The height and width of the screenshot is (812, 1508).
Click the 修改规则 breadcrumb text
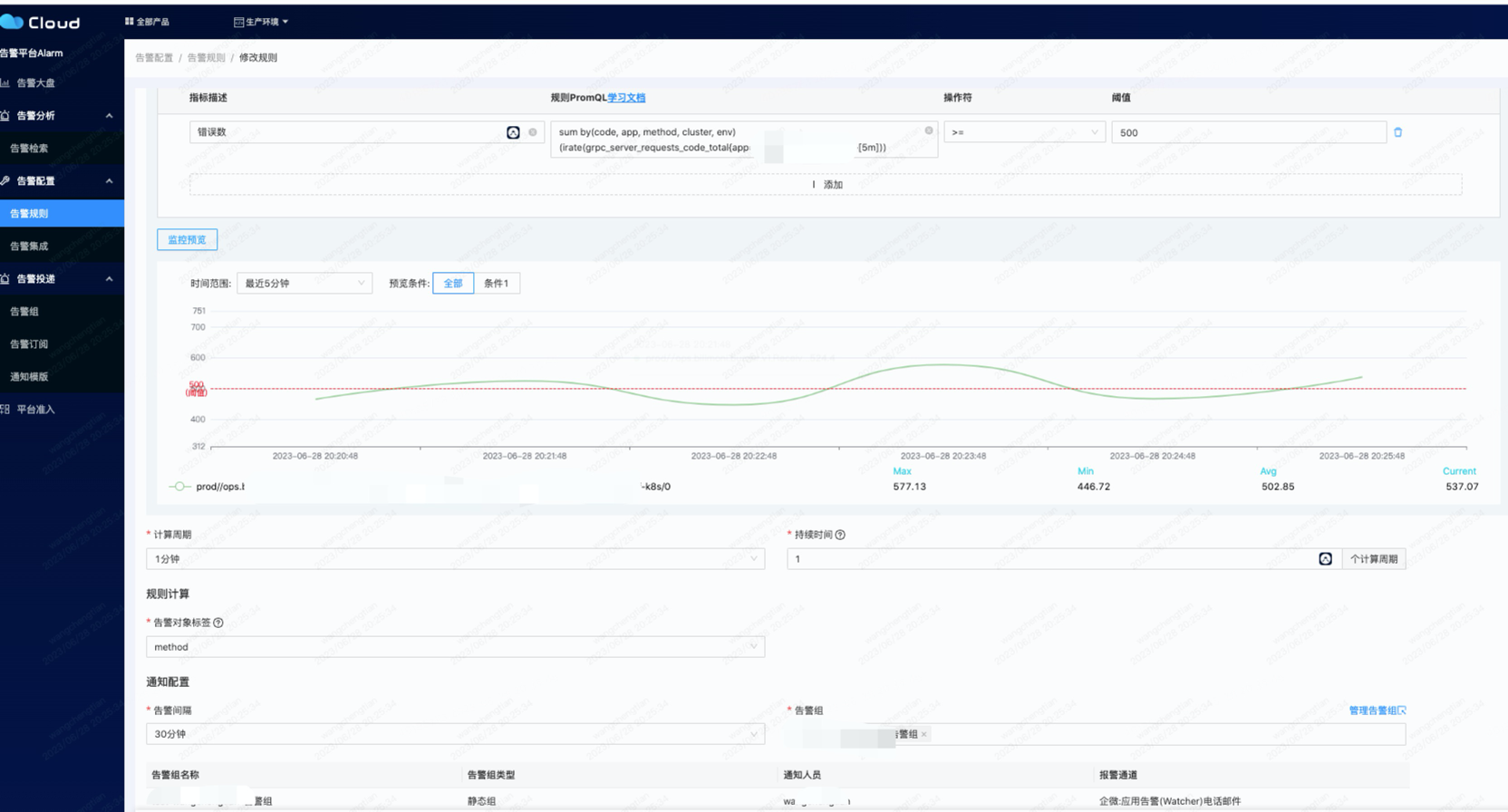click(258, 57)
